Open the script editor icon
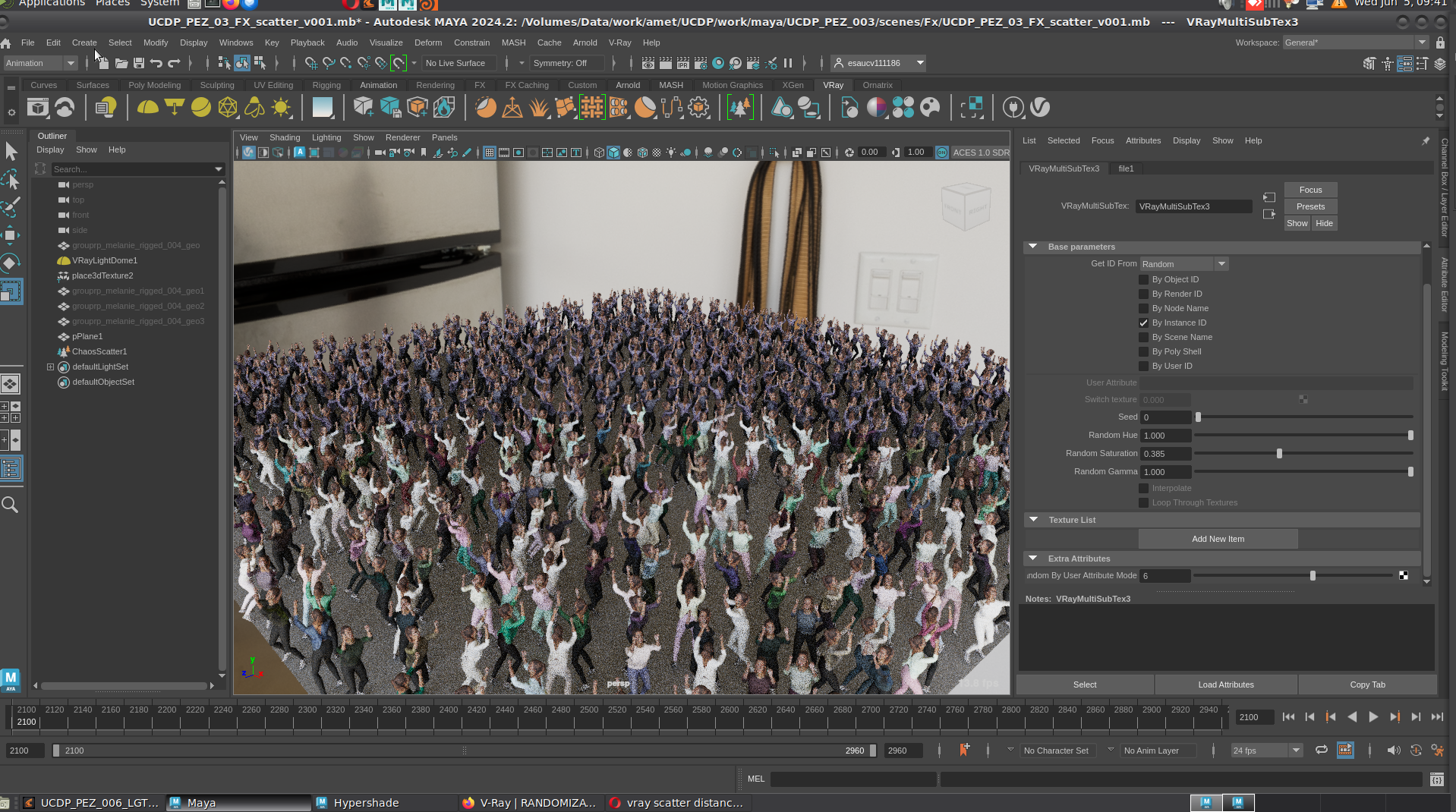 (1436, 779)
